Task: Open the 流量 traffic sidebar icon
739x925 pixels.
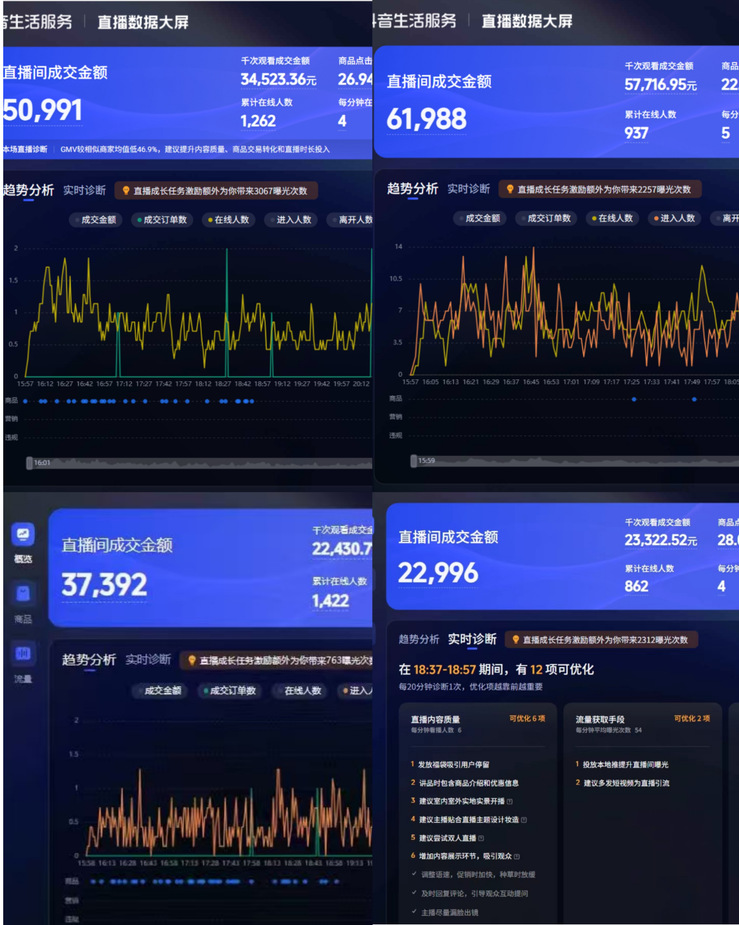Action: (23, 653)
